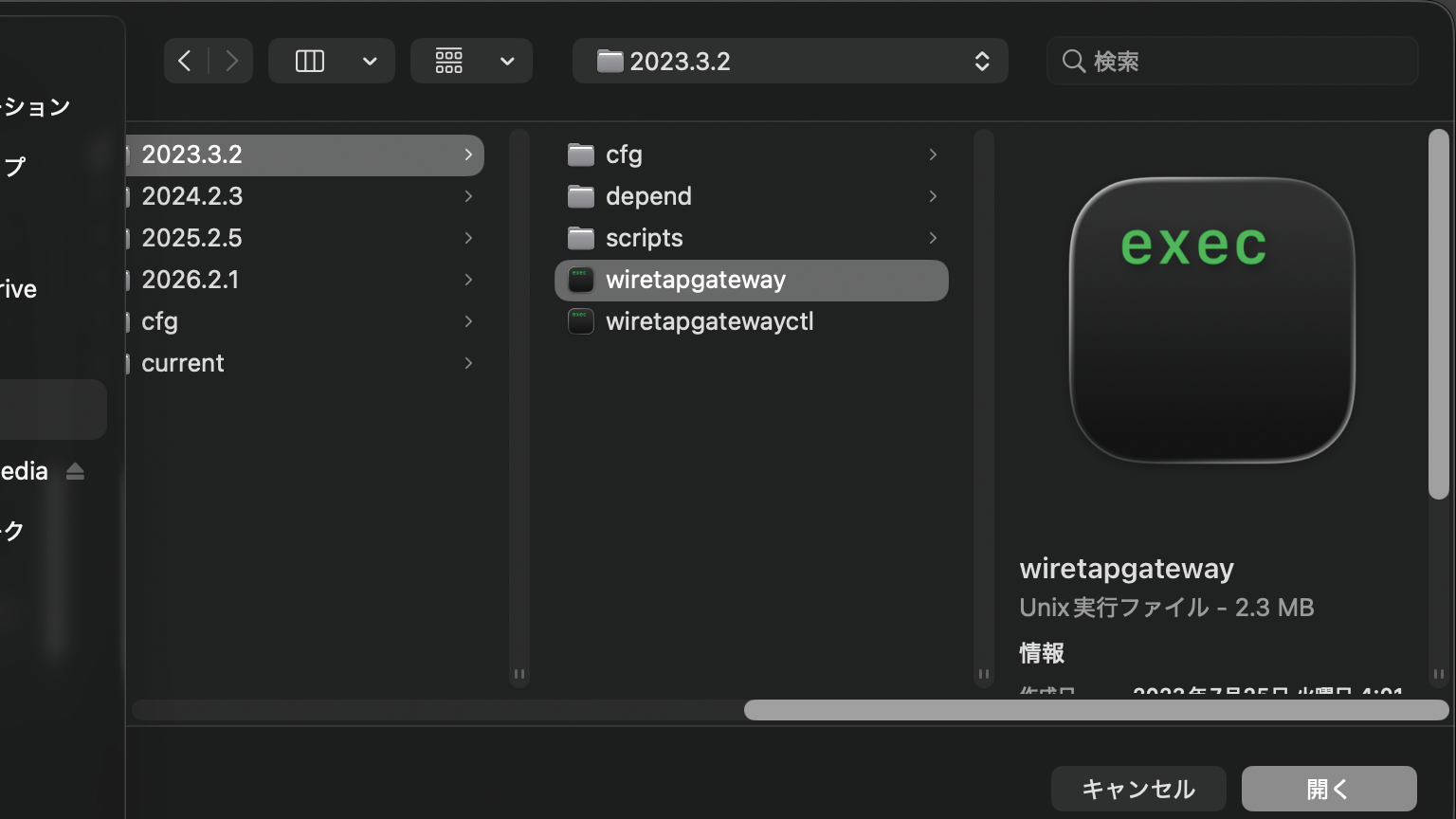Viewport: 1456px width, 819px height.
Task: Click the eject icon in sidebar
Action: (x=76, y=471)
